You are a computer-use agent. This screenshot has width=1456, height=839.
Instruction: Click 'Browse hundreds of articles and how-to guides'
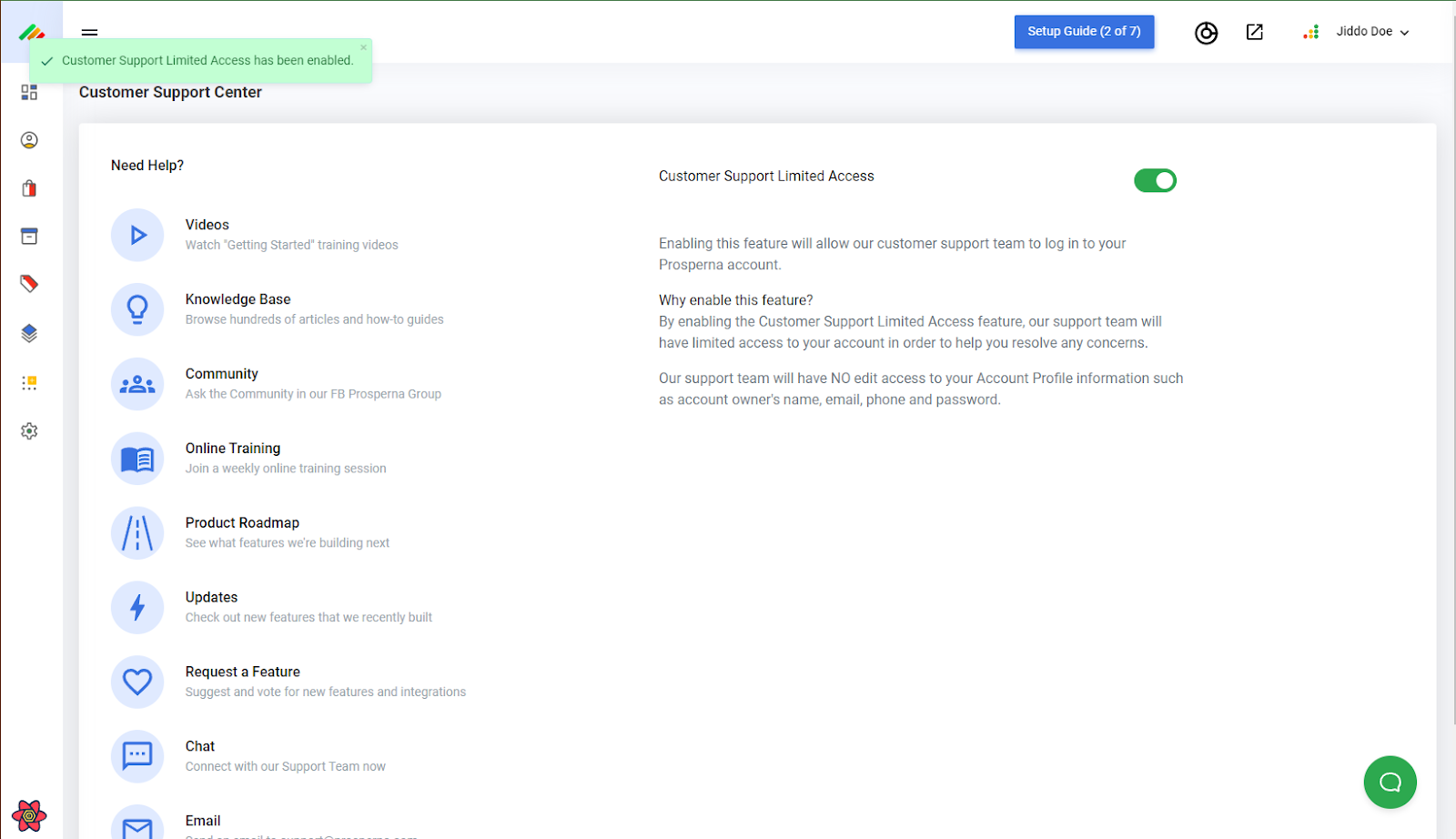(x=315, y=319)
